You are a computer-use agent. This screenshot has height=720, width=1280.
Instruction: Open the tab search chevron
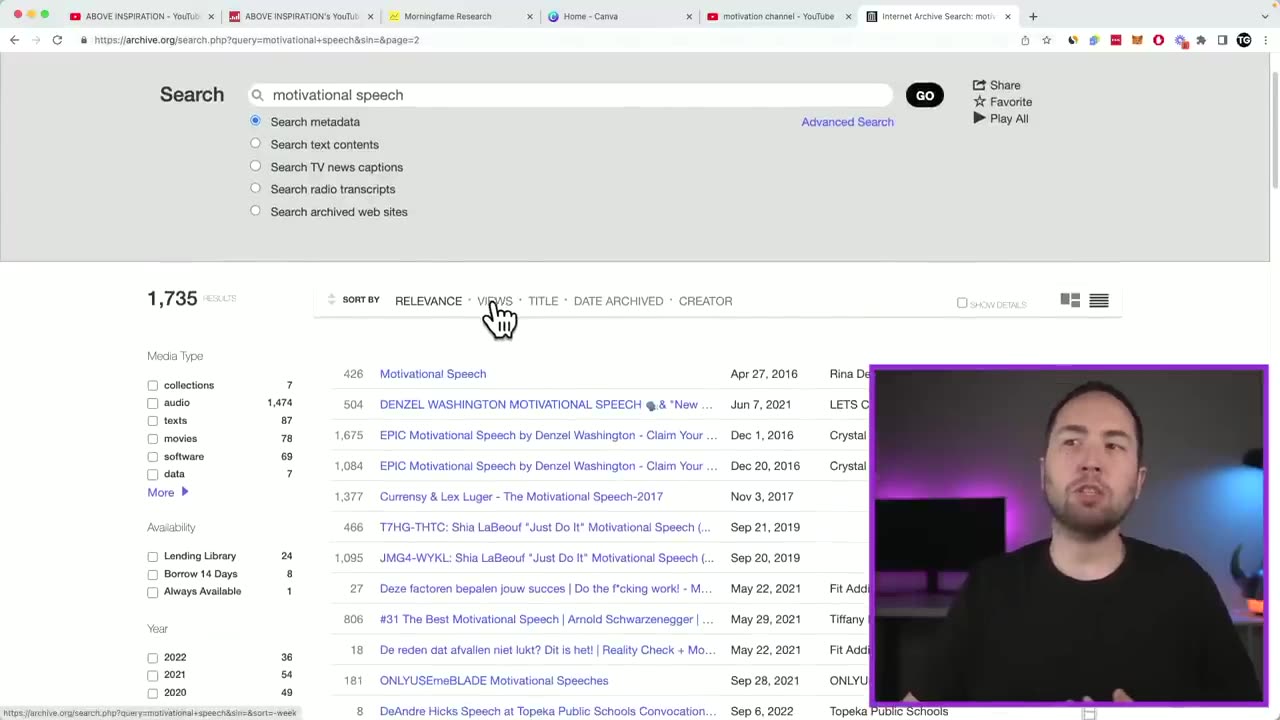[1265, 16]
